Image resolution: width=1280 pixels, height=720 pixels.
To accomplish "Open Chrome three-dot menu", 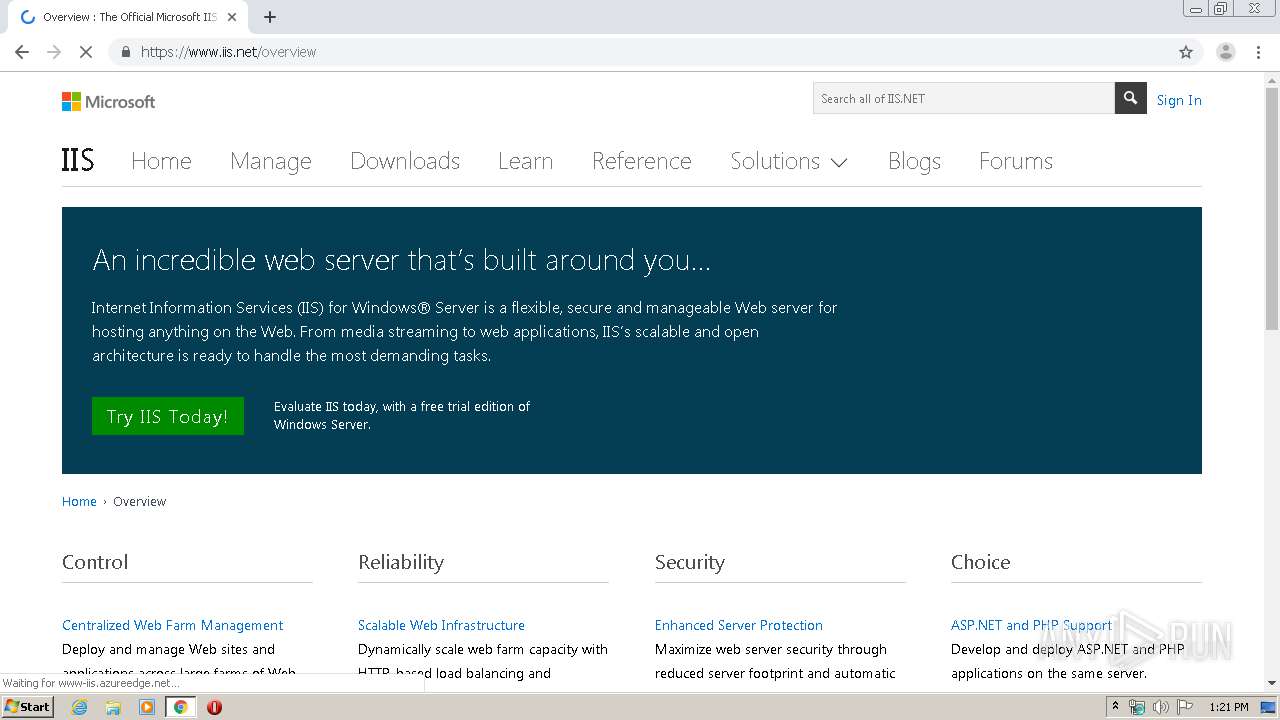I will pyautogui.click(x=1259, y=52).
